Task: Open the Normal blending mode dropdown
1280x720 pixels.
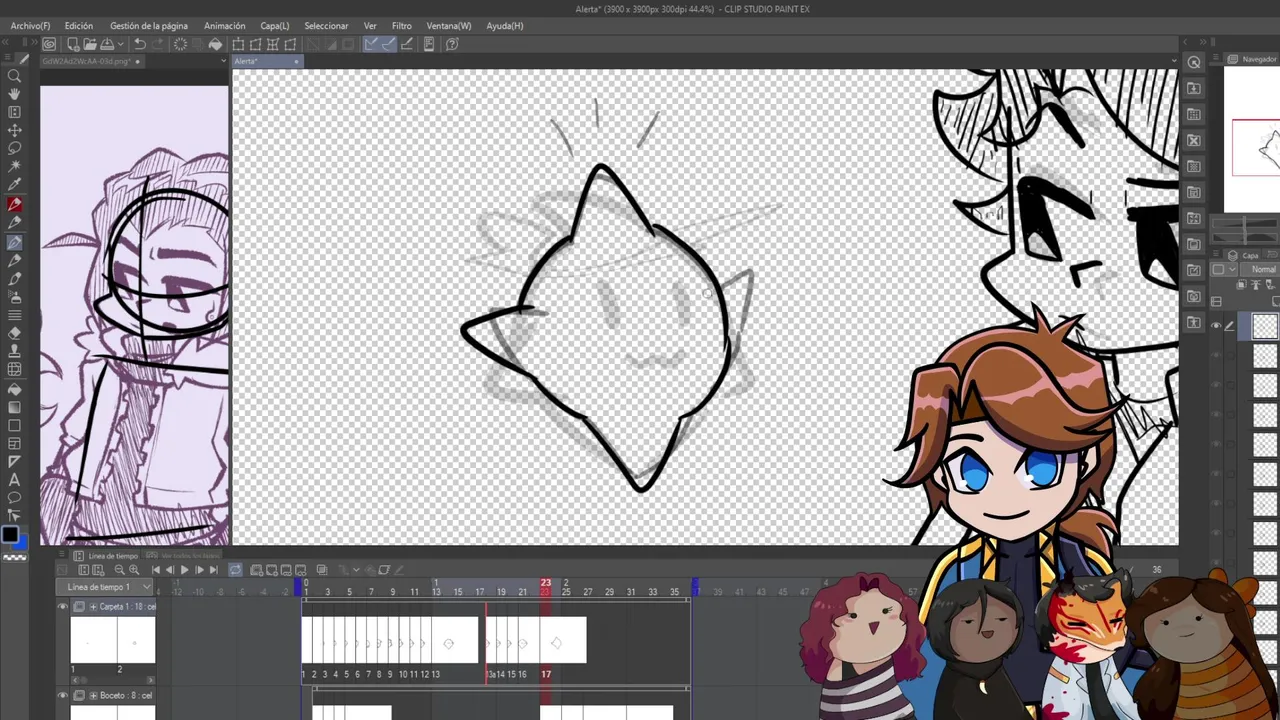Action: click(x=1263, y=270)
